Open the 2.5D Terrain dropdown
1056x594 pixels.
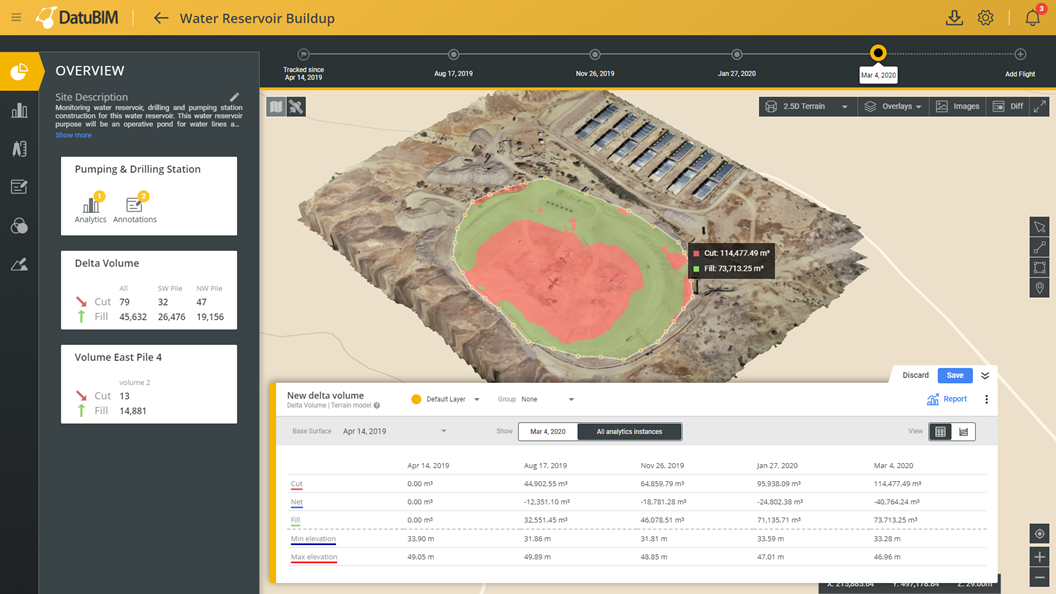click(807, 106)
